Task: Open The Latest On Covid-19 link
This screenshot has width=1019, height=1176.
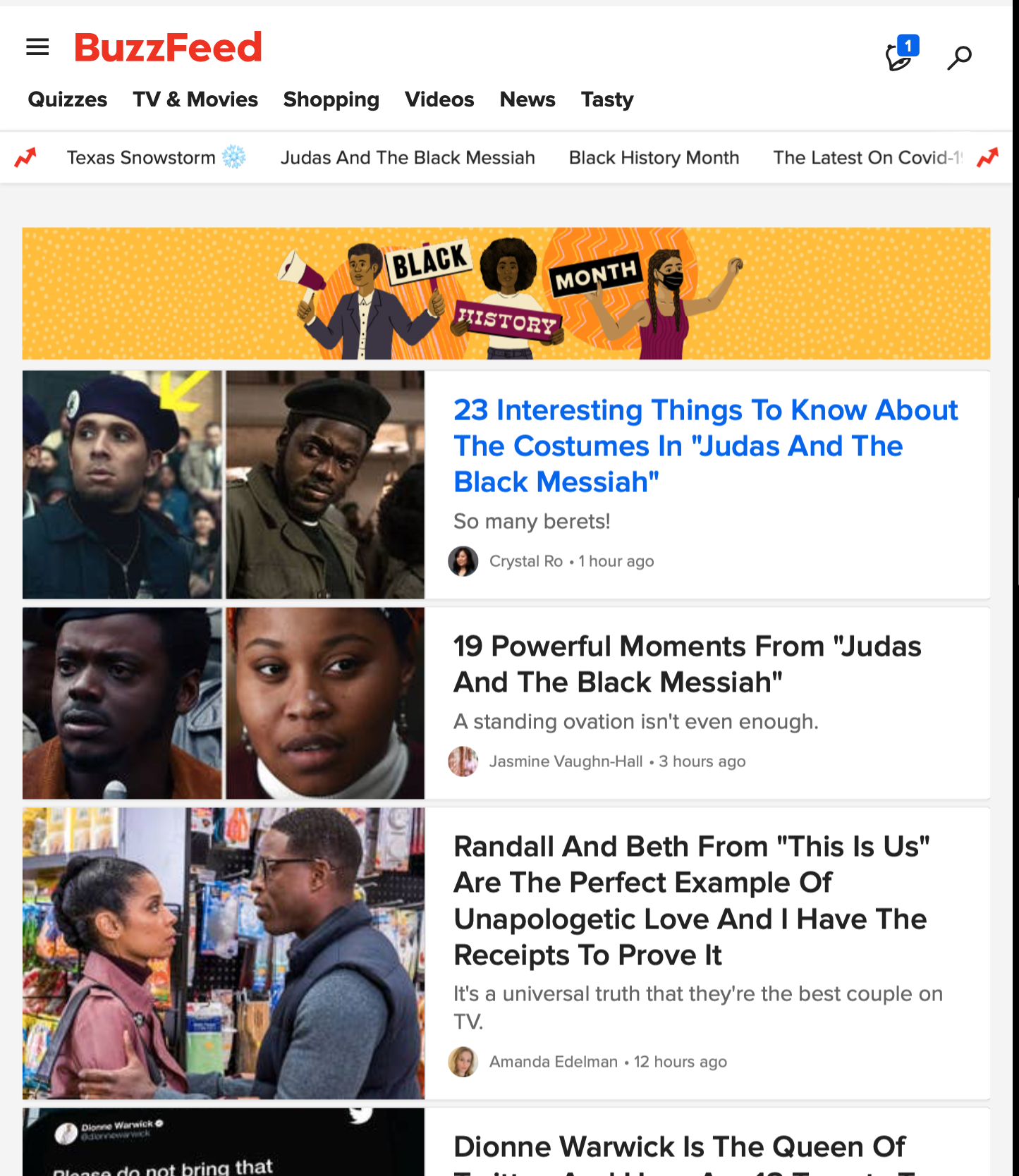Action: click(868, 157)
